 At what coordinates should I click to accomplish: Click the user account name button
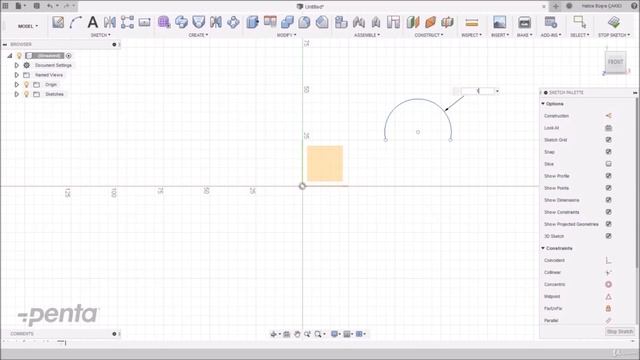[x=602, y=6]
